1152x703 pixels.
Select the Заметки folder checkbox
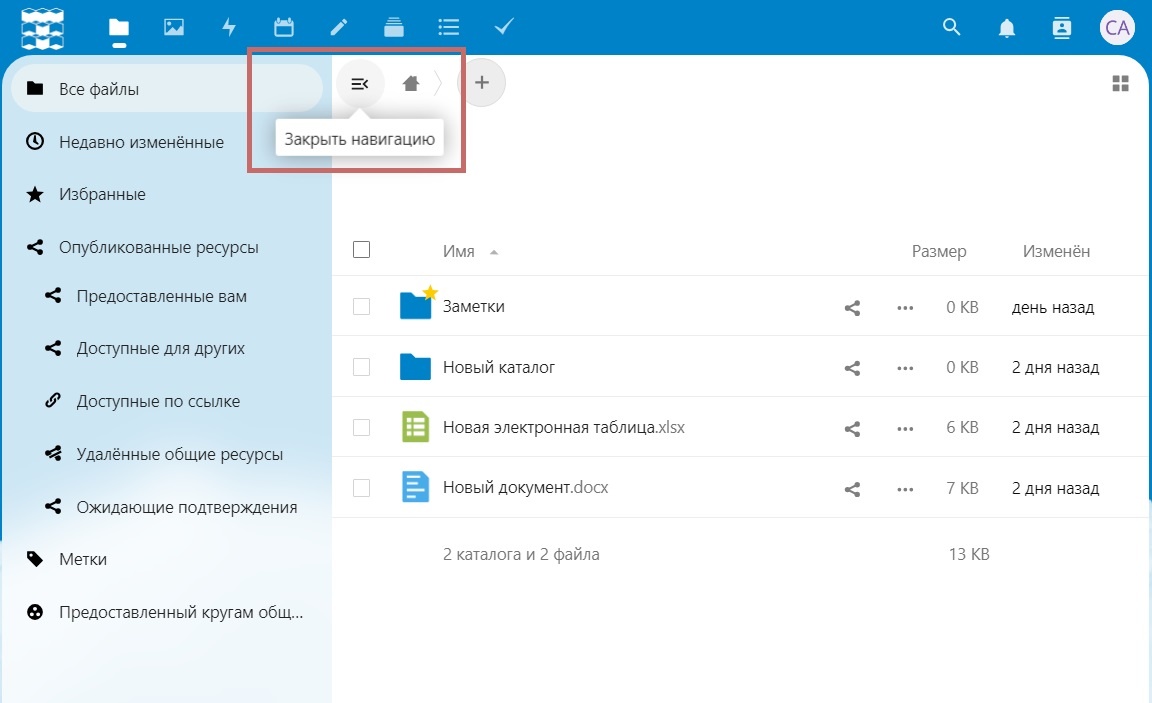pyautogui.click(x=361, y=306)
